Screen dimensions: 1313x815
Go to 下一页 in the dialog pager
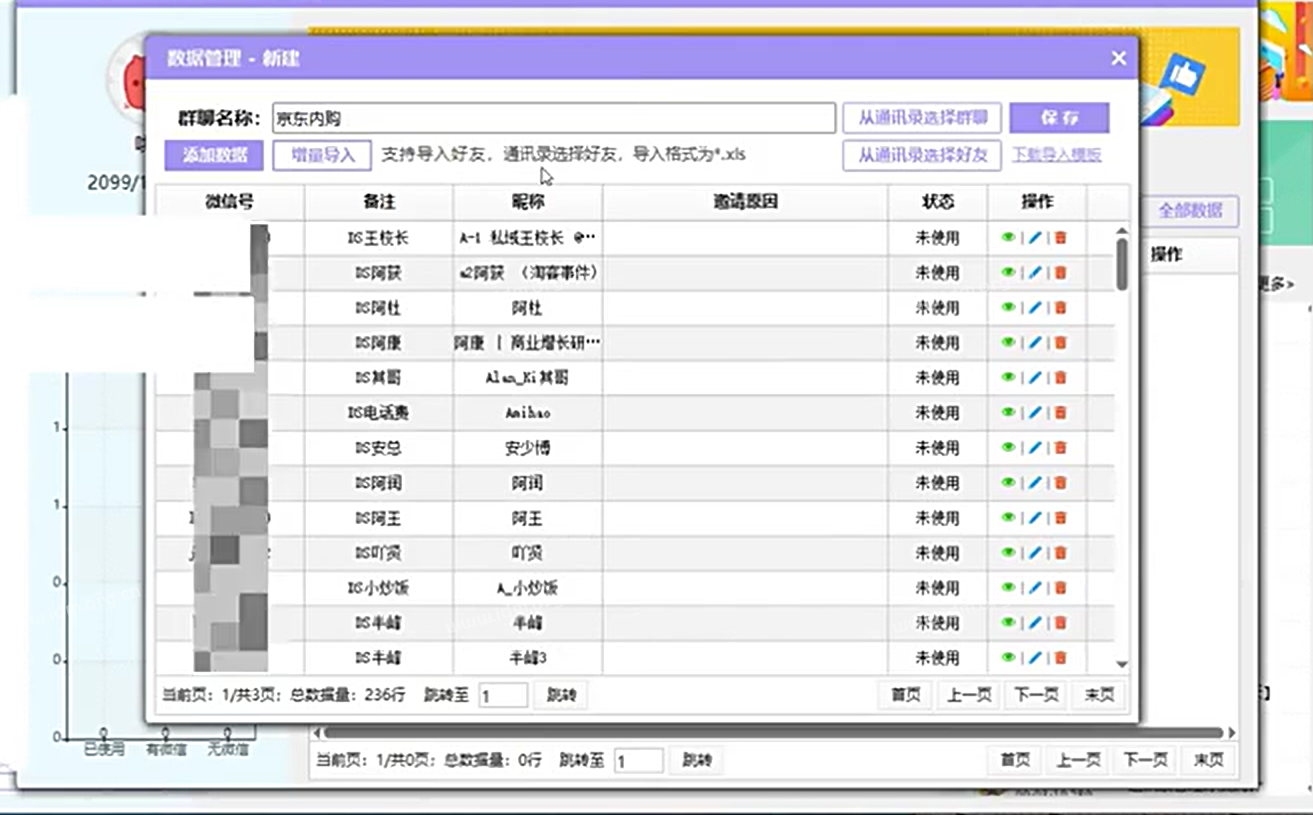click(x=1035, y=695)
